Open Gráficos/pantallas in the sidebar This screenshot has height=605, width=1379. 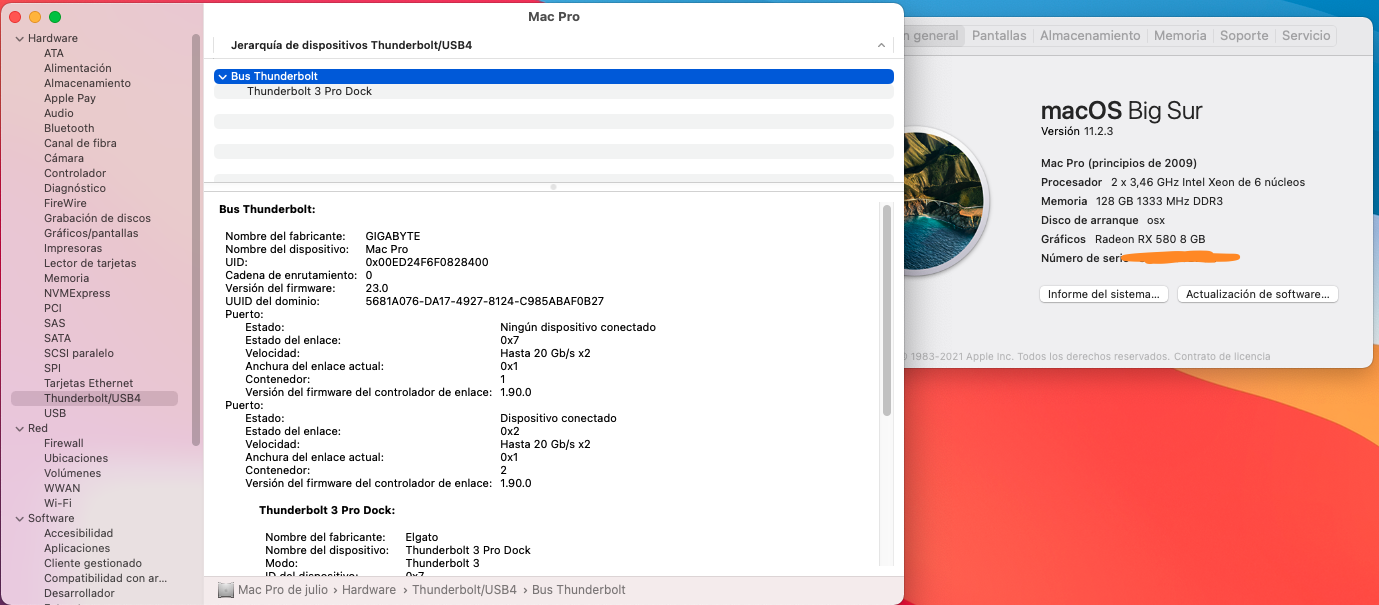click(91, 233)
